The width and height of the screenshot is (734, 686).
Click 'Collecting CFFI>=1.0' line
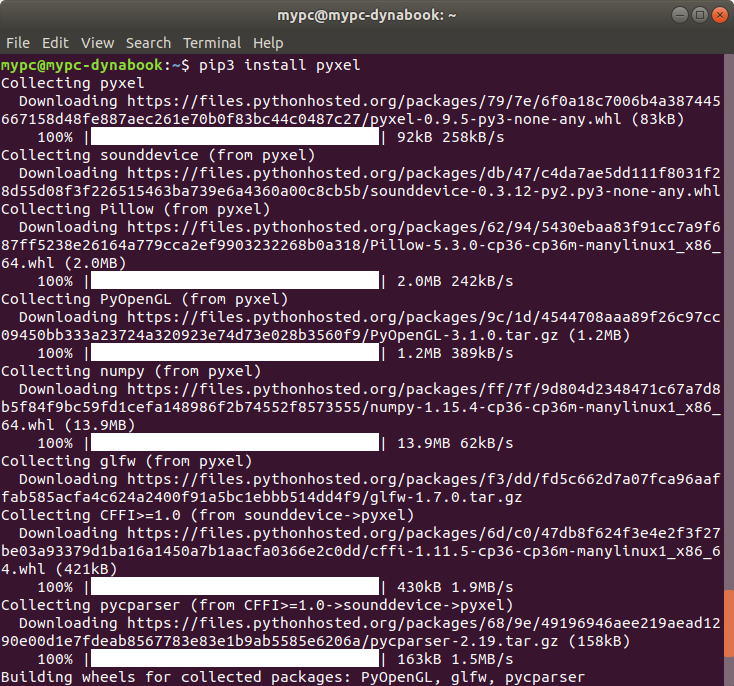click(207, 515)
